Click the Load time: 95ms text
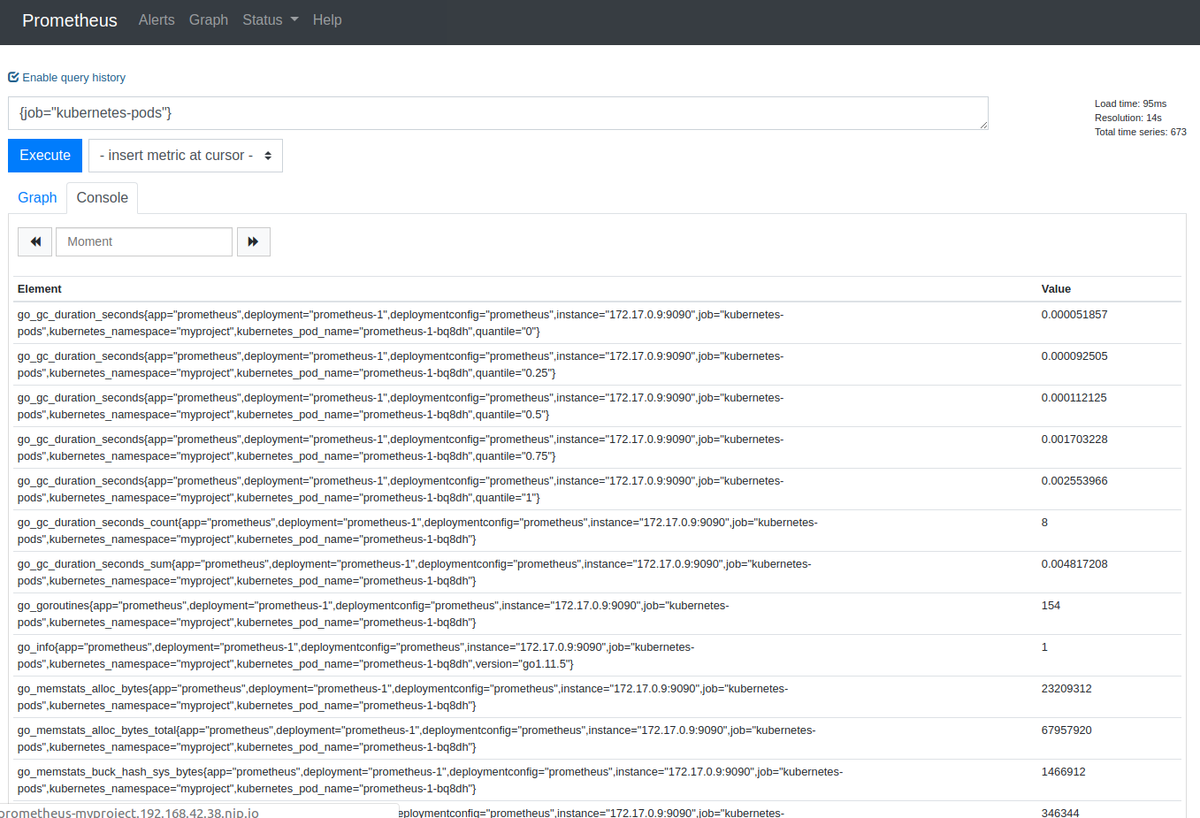1200x818 pixels. click(x=1131, y=104)
